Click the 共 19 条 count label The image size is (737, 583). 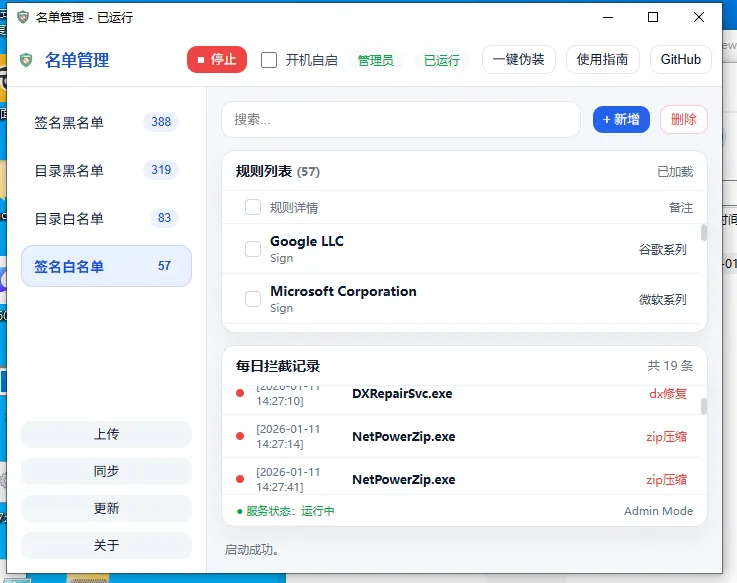coord(670,365)
